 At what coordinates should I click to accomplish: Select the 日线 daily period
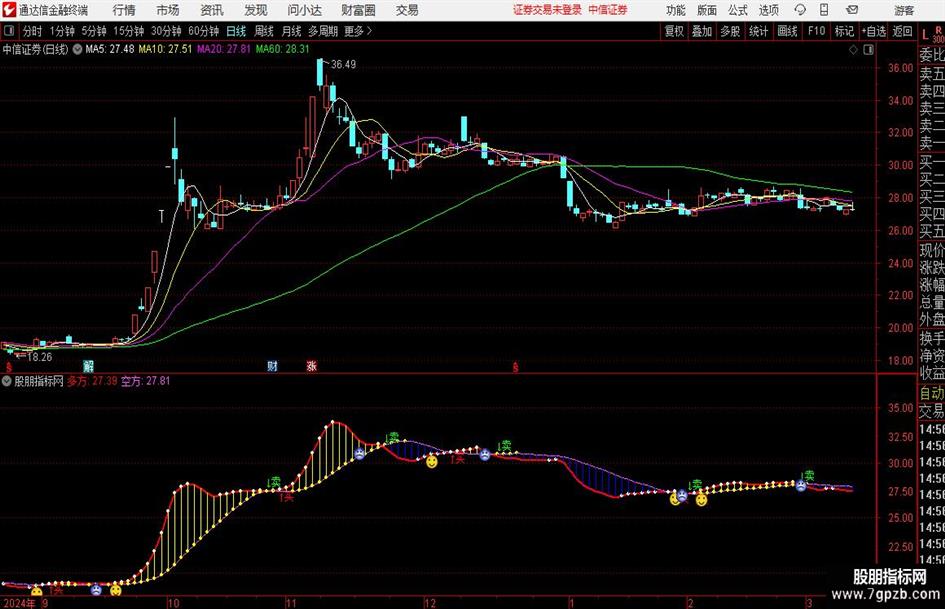pos(236,31)
